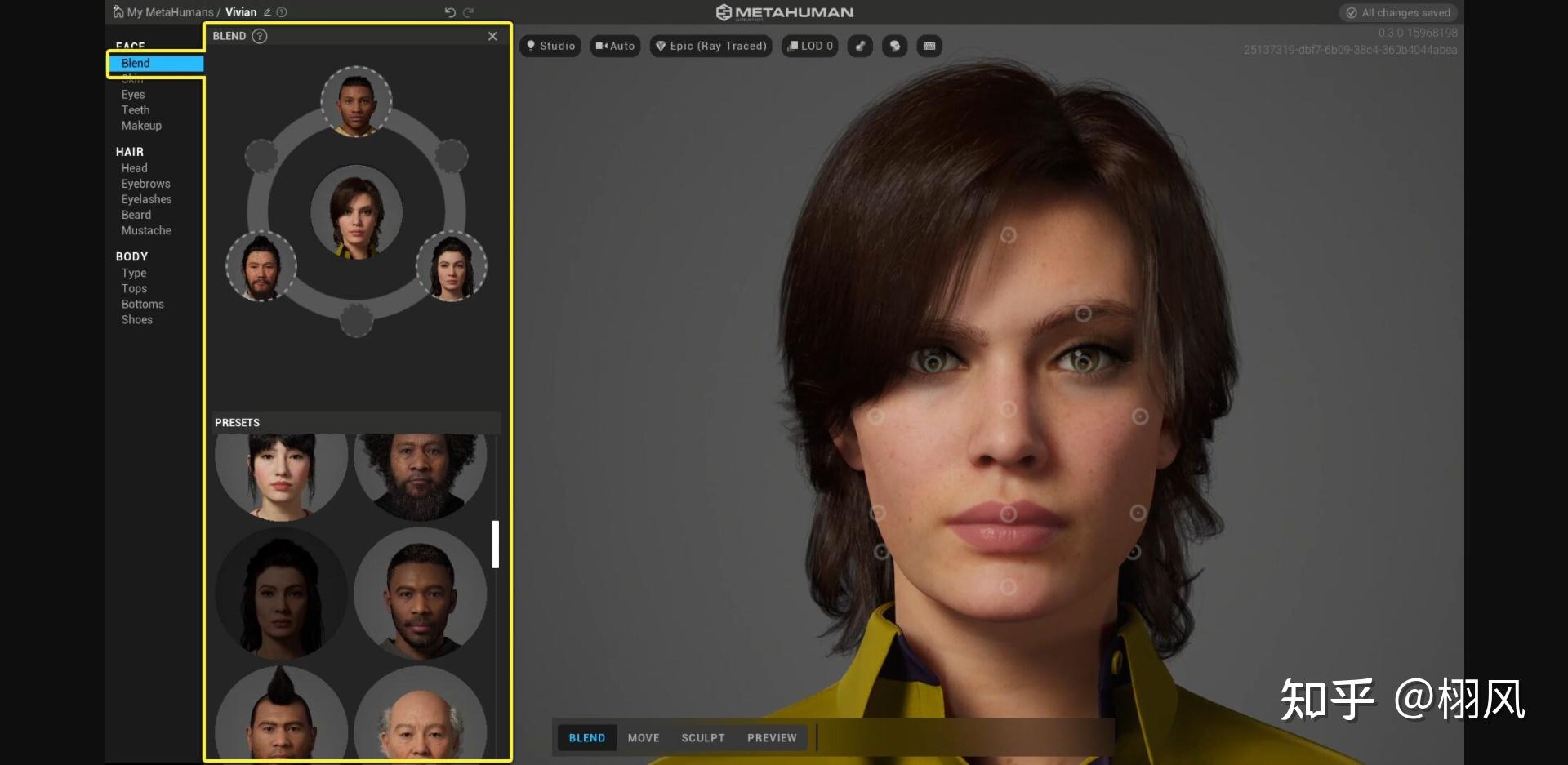Click the MetaHuman Creator logo
Screen dimensions: 1568x765
tap(785, 12)
